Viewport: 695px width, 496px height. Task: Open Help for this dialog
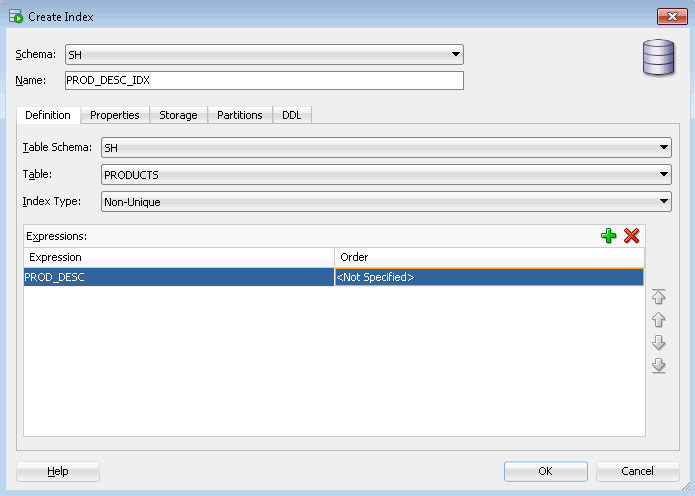(58, 471)
